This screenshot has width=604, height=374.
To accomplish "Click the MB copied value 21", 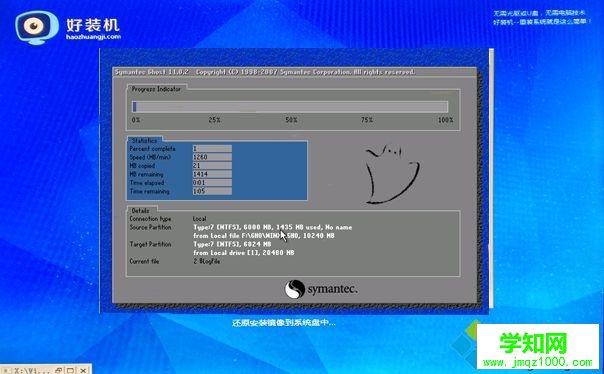I will [212, 166].
